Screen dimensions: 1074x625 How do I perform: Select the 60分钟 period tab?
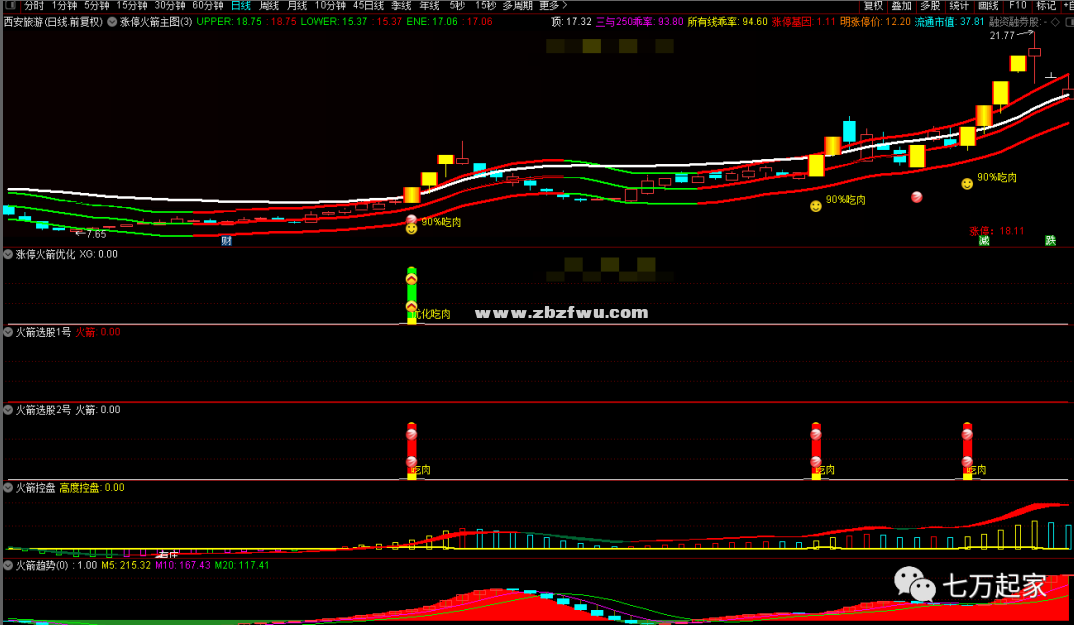click(208, 5)
